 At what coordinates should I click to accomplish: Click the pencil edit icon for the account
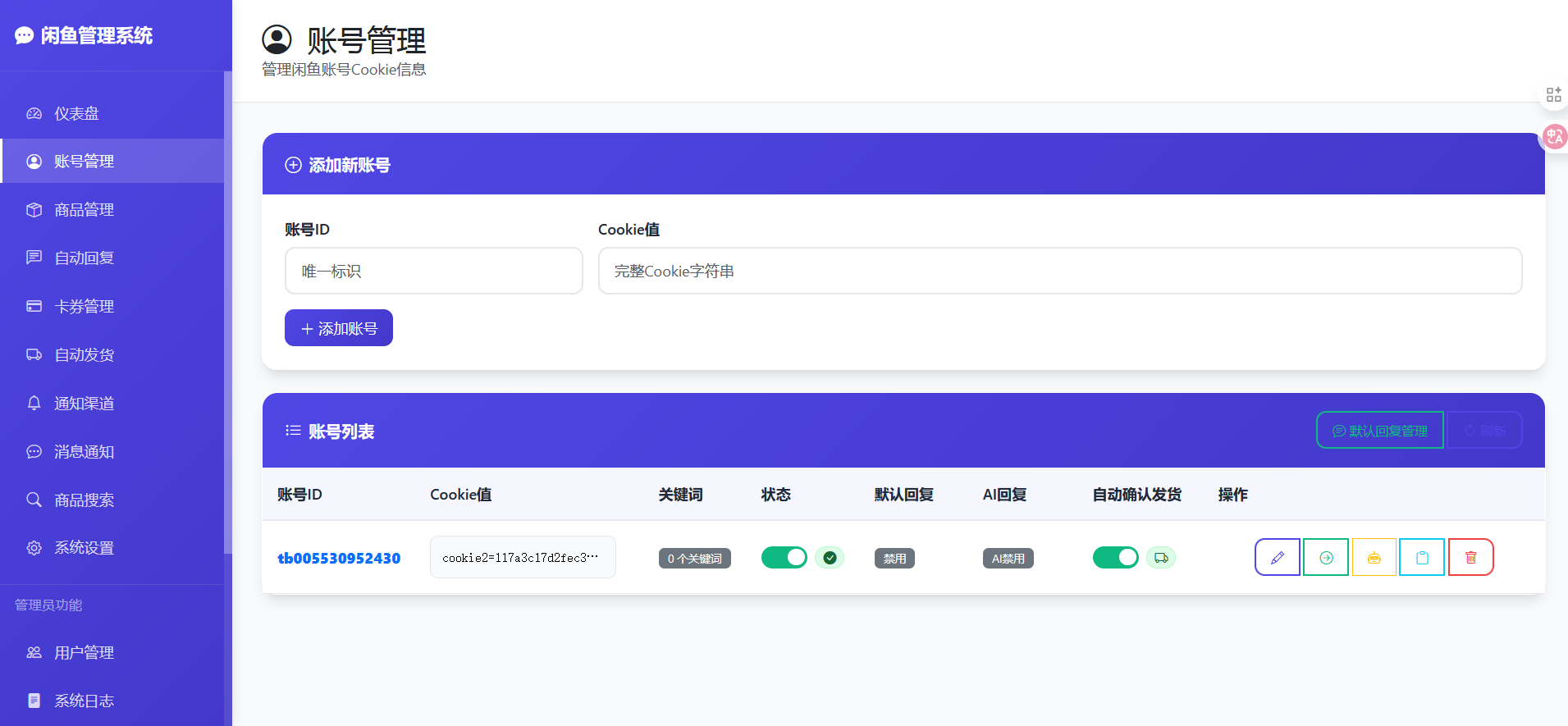click(x=1277, y=558)
